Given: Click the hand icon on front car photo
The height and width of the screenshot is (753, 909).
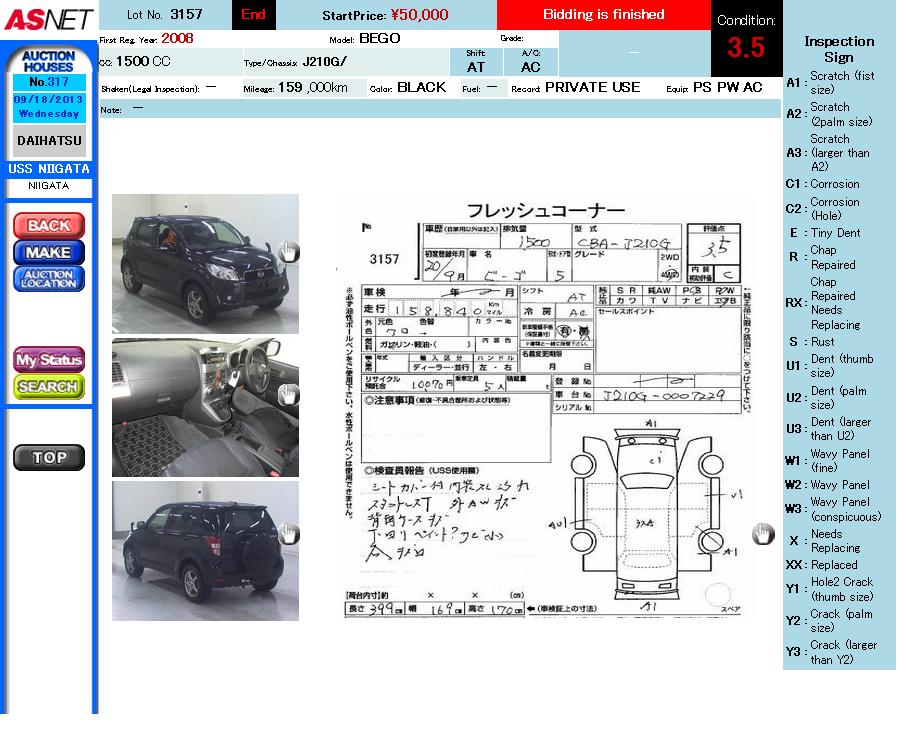Looking at the screenshot, I should [x=287, y=252].
